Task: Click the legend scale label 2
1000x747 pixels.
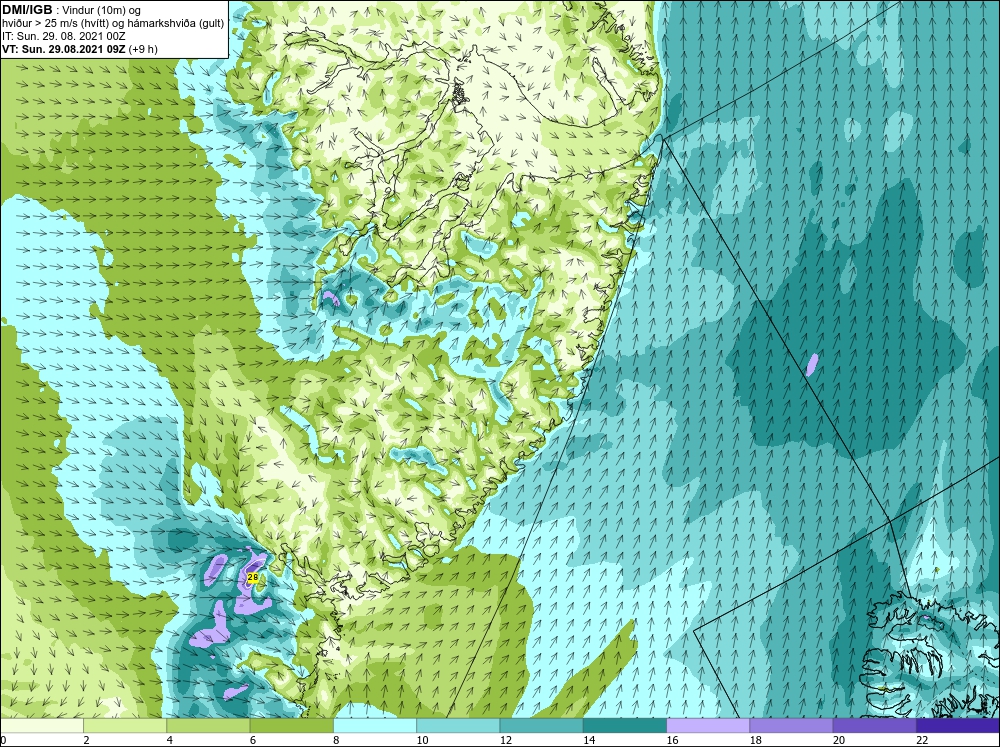Action: (86, 740)
